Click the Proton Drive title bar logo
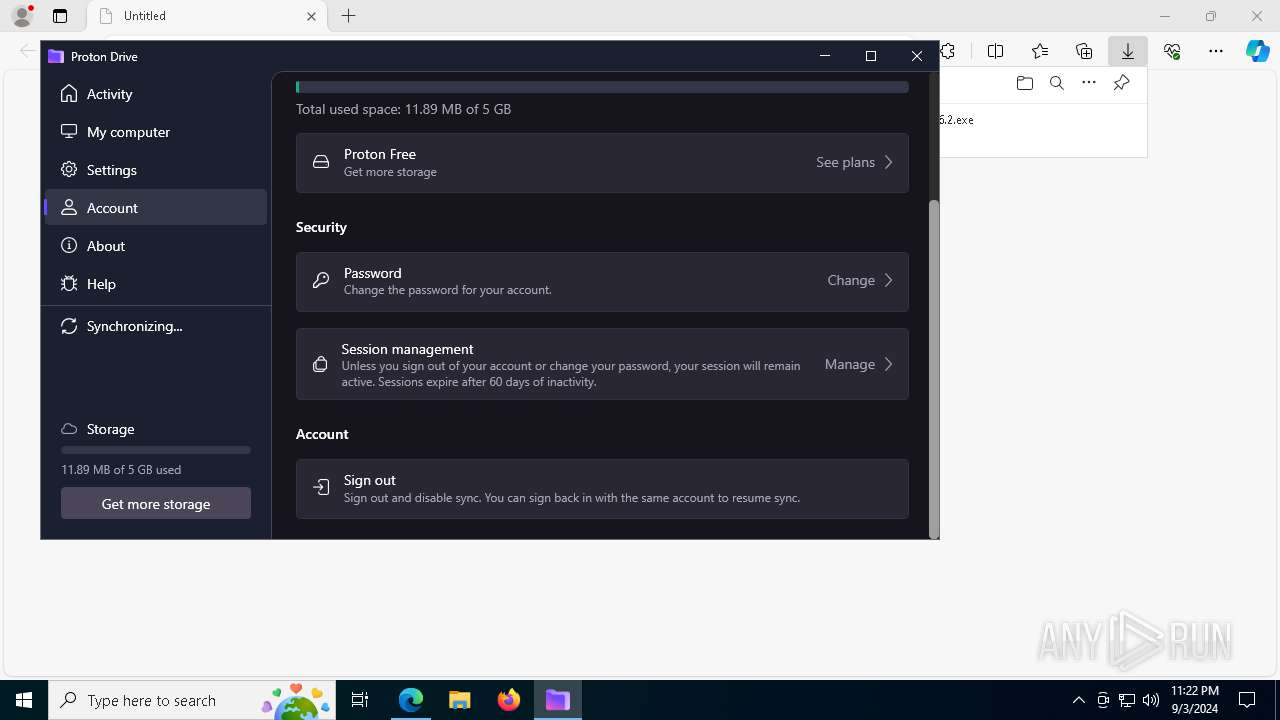 click(56, 57)
